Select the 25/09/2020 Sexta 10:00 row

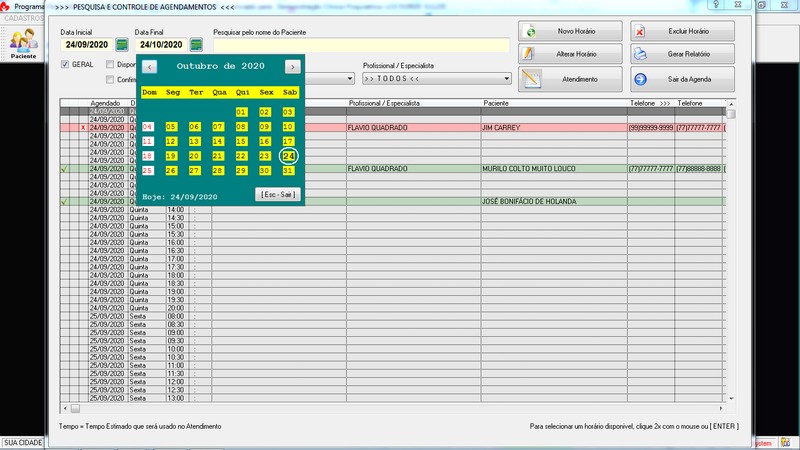[393, 349]
